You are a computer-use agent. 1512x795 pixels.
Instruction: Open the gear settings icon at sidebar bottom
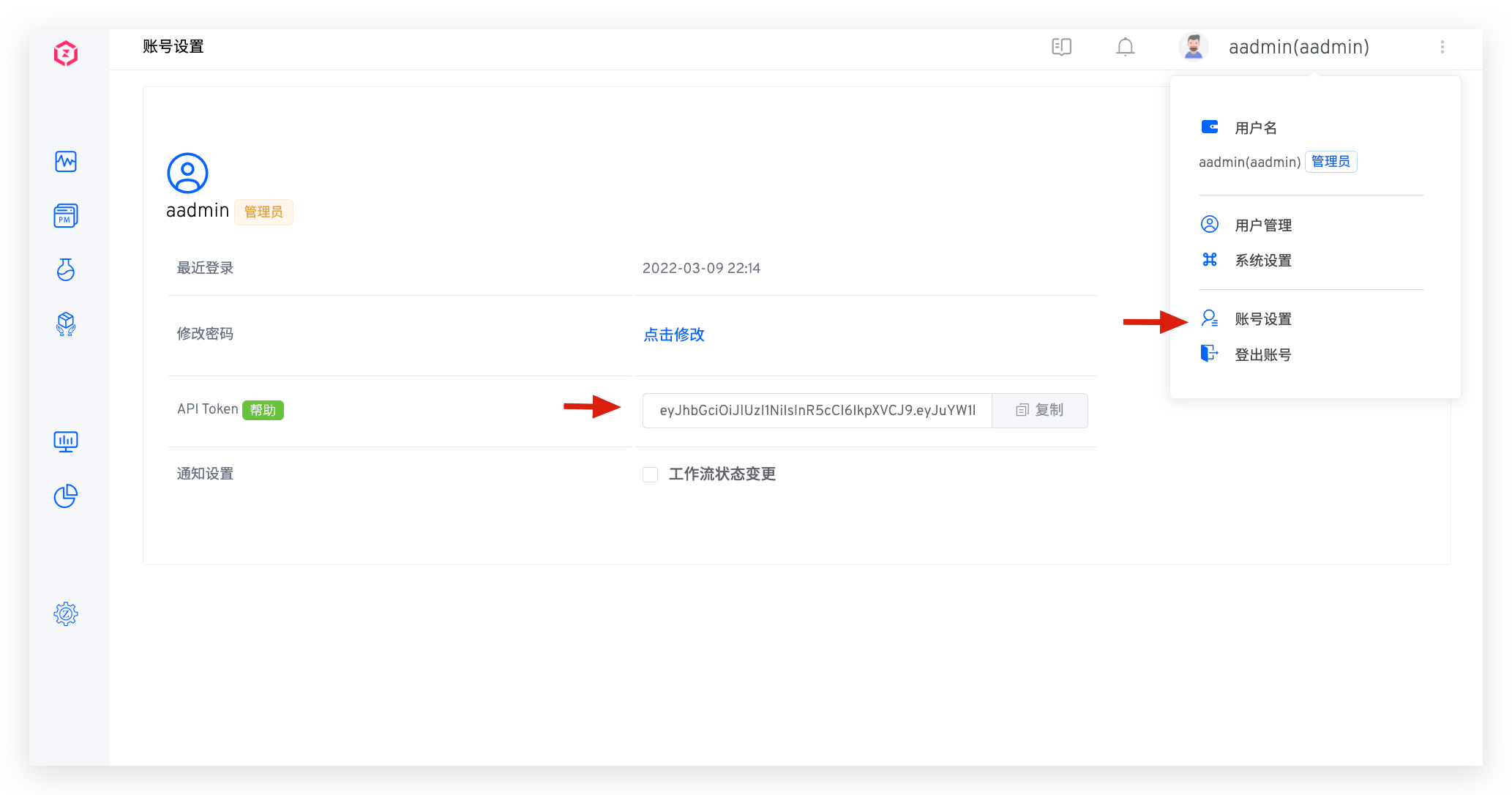65,613
